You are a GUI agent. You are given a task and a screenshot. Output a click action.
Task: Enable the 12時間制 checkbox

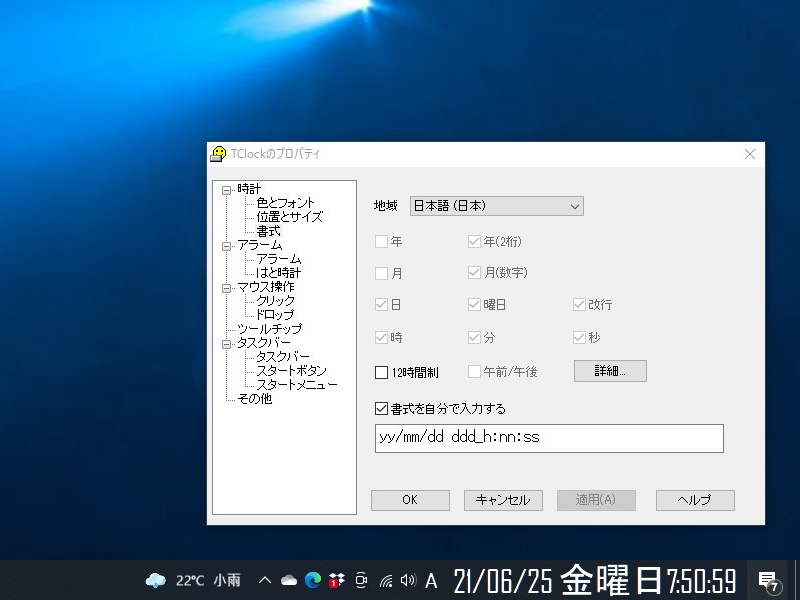point(380,371)
